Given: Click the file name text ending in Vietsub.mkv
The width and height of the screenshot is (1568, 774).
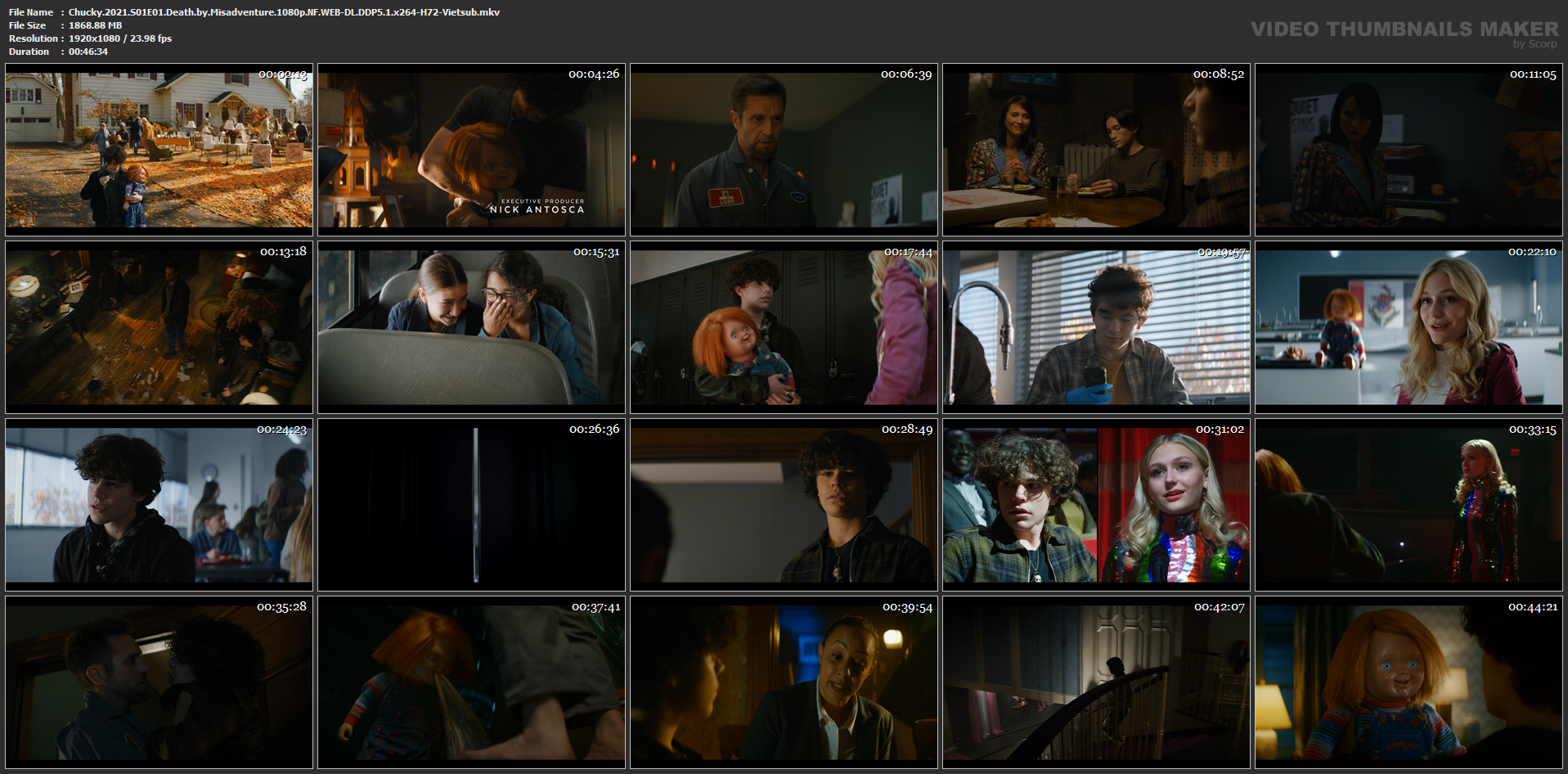Looking at the screenshot, I should [x=284, y=12].
